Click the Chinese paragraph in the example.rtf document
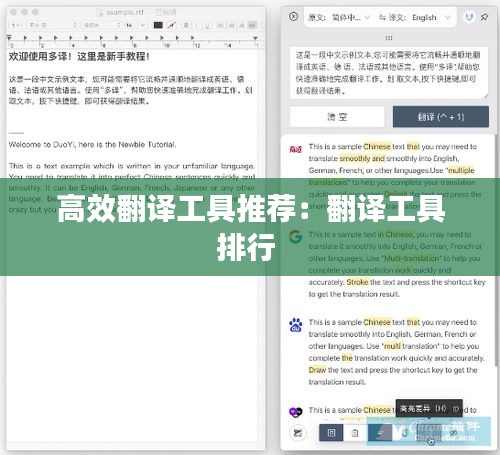Screen dimensions: 500x455 coord(130,90)
